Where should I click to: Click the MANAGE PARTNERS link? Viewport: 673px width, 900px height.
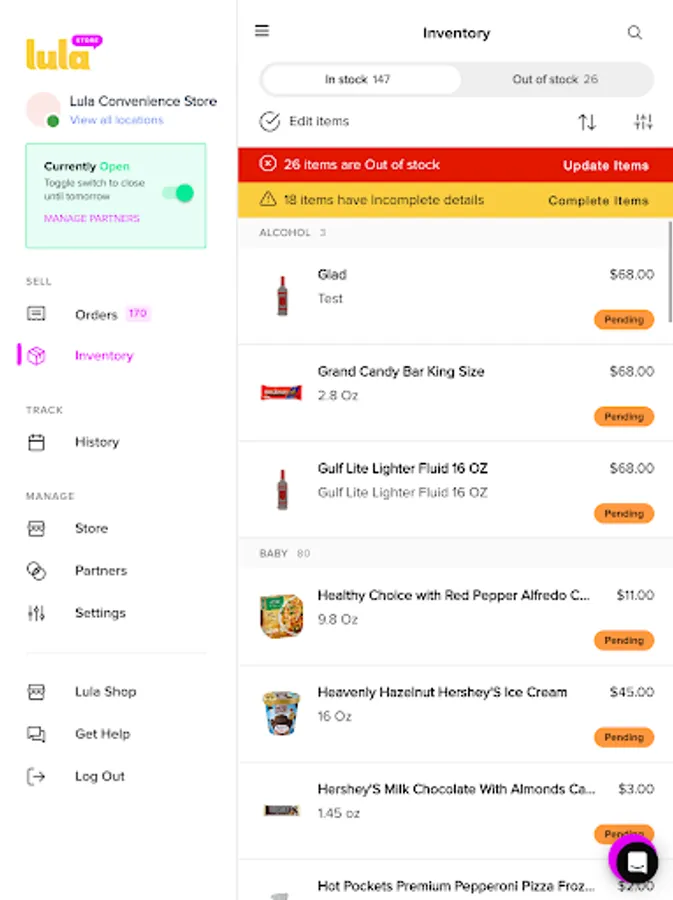[x=92, y=218]
